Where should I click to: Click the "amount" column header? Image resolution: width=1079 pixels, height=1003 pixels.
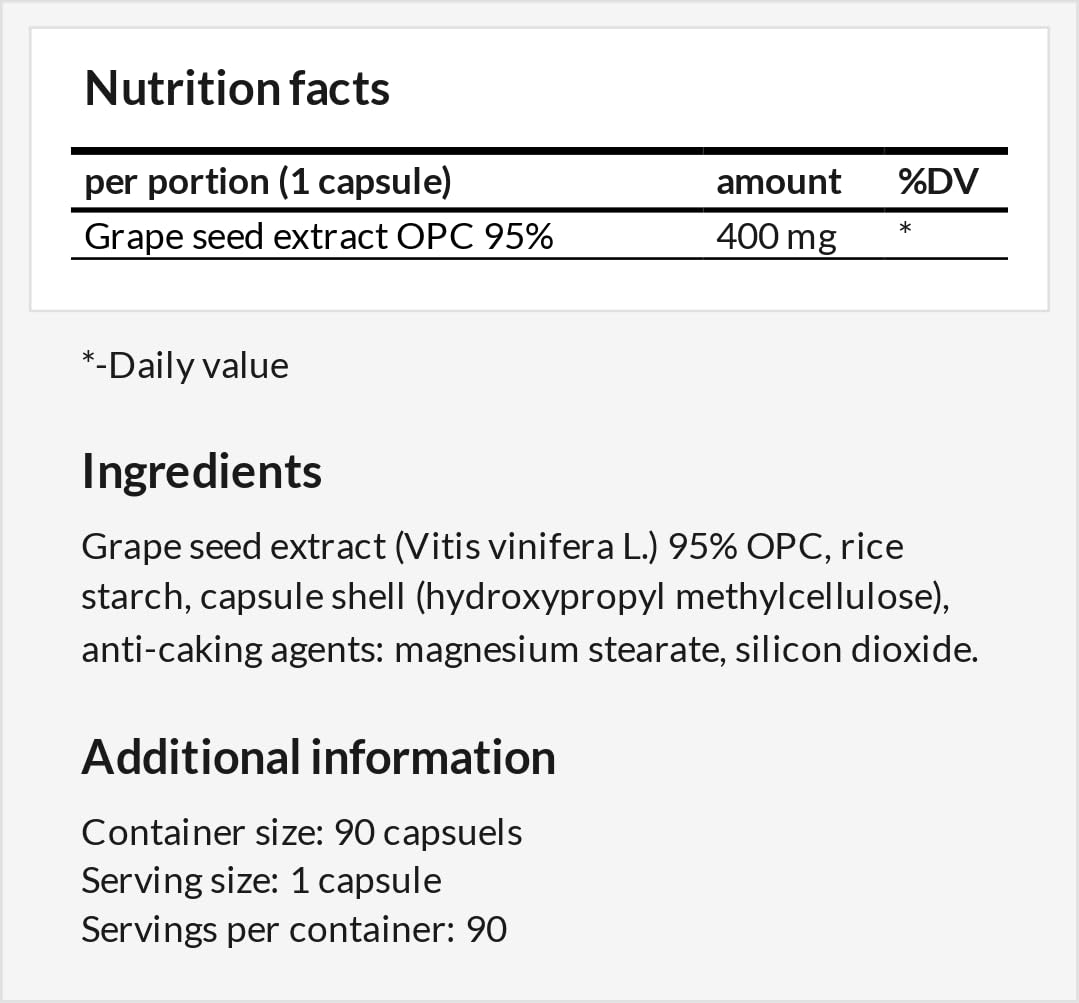(x=778, y=182)
